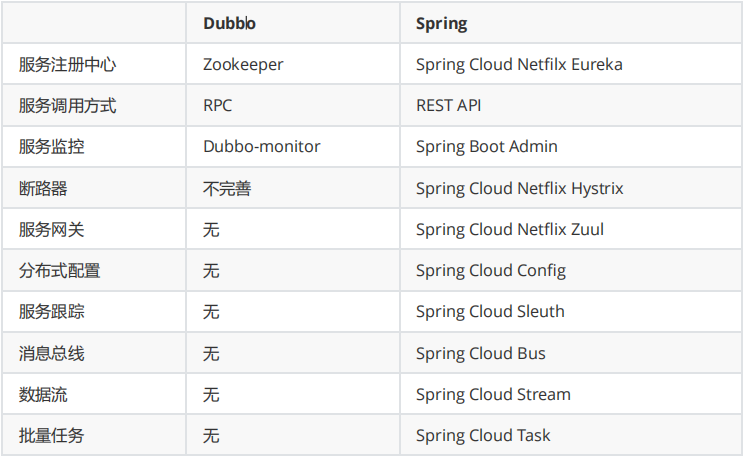Click the Spring Cloud Sleuth cell
The width and height of the screenshot is (744, 457).
point(490,311)
